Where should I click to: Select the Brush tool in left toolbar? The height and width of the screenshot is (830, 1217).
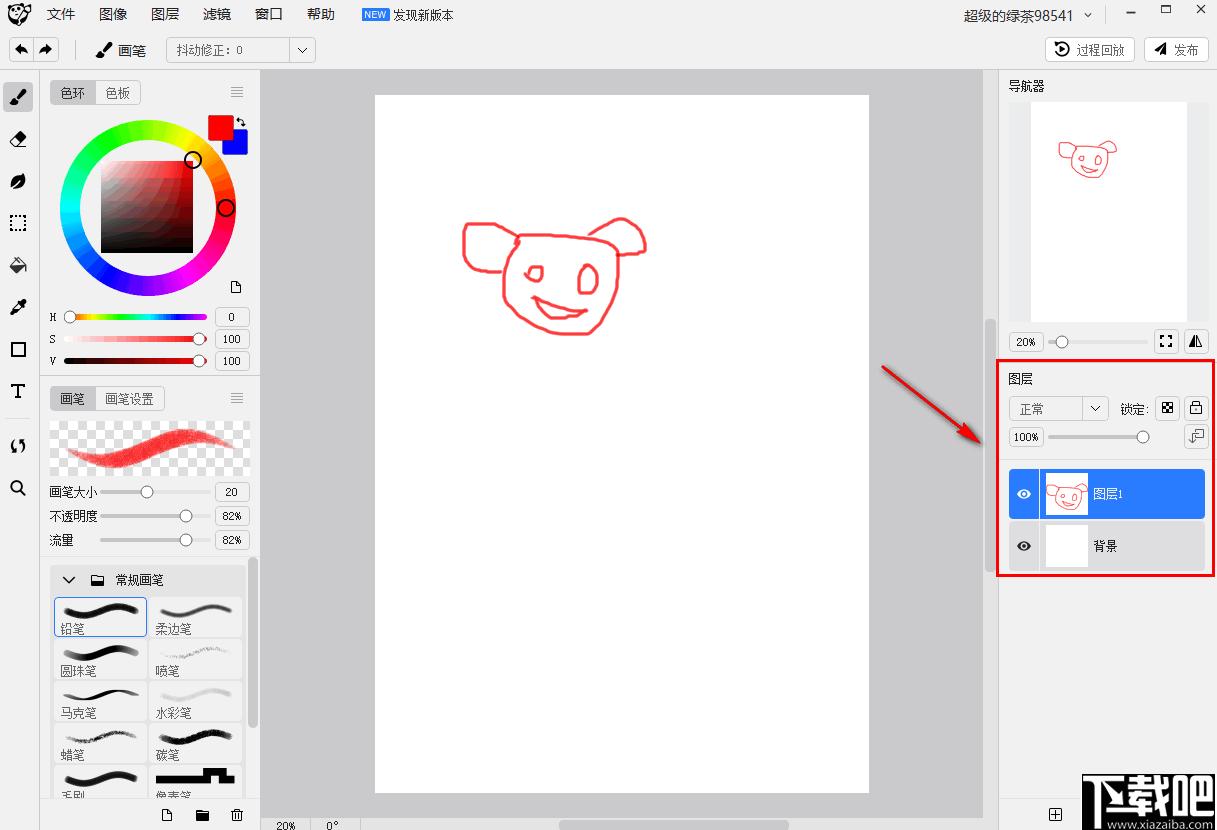pyautogui.click(x=18, y=97)
